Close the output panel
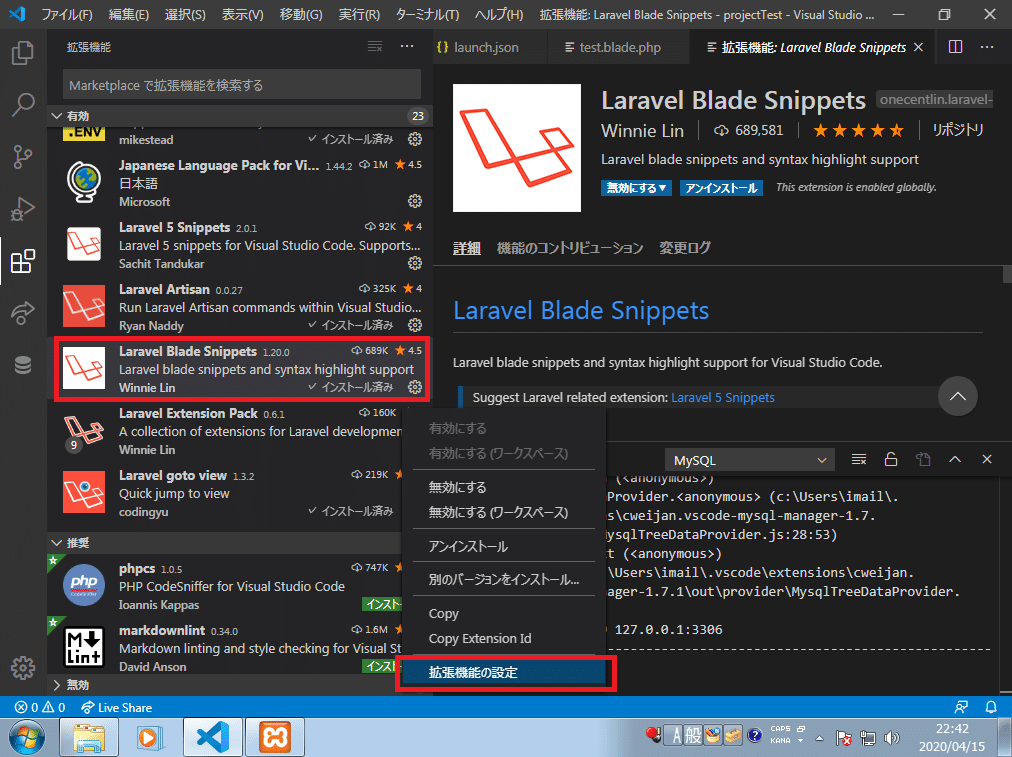Screen dimensions: 1012x757 [987, 459]
